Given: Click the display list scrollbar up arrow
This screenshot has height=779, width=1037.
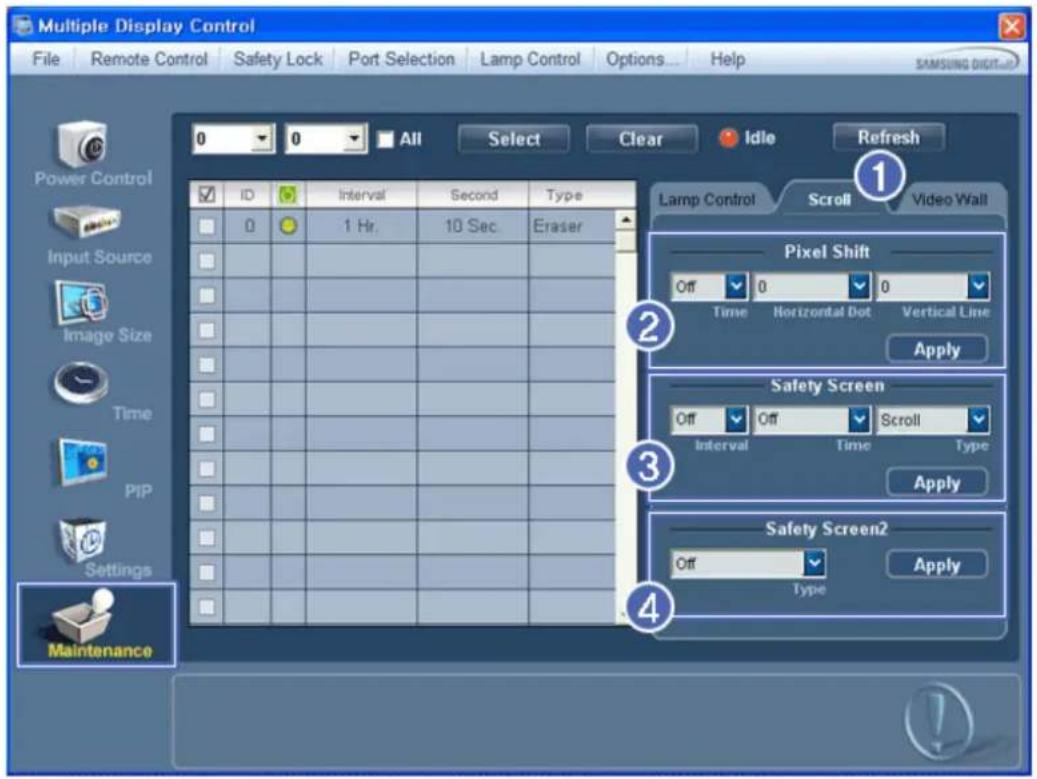Looking at the screenshot, I should click(625, 220).
